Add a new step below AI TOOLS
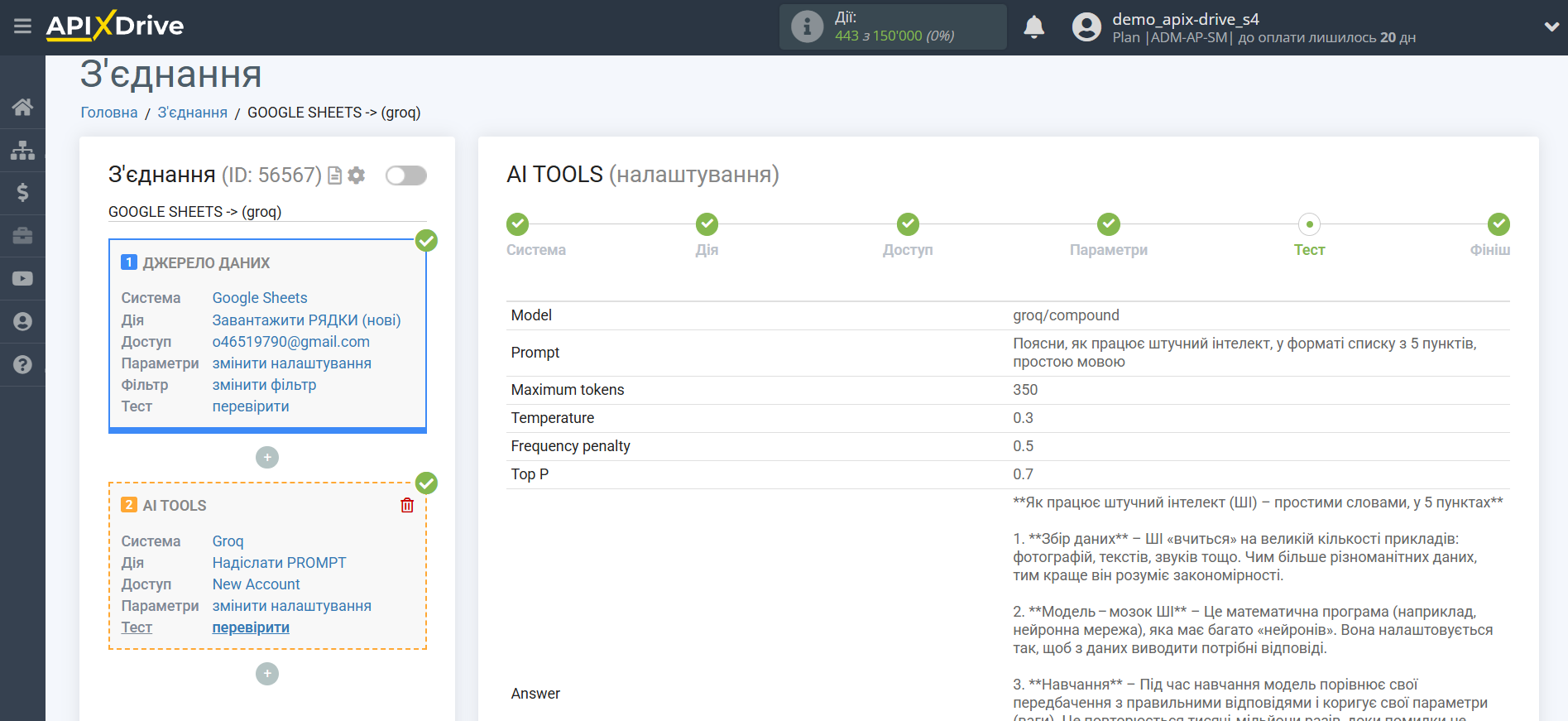 [x=267, y=674]
